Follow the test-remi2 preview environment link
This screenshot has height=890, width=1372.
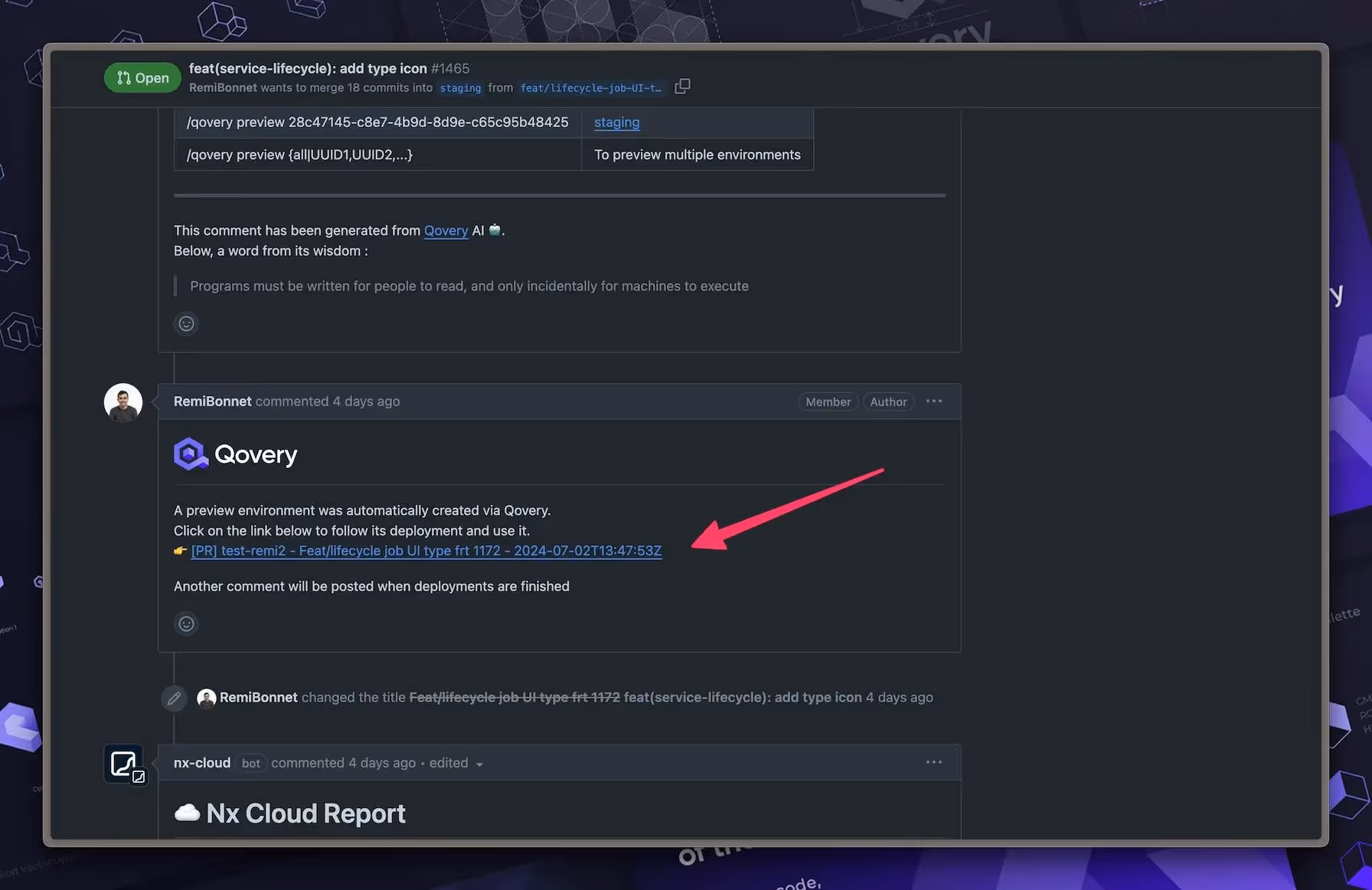tap(426, 551)
